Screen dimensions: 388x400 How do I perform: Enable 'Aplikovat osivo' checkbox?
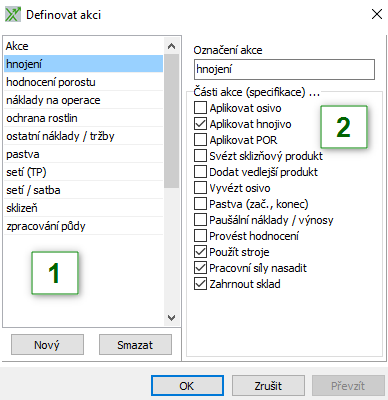[x=200, y=108]
